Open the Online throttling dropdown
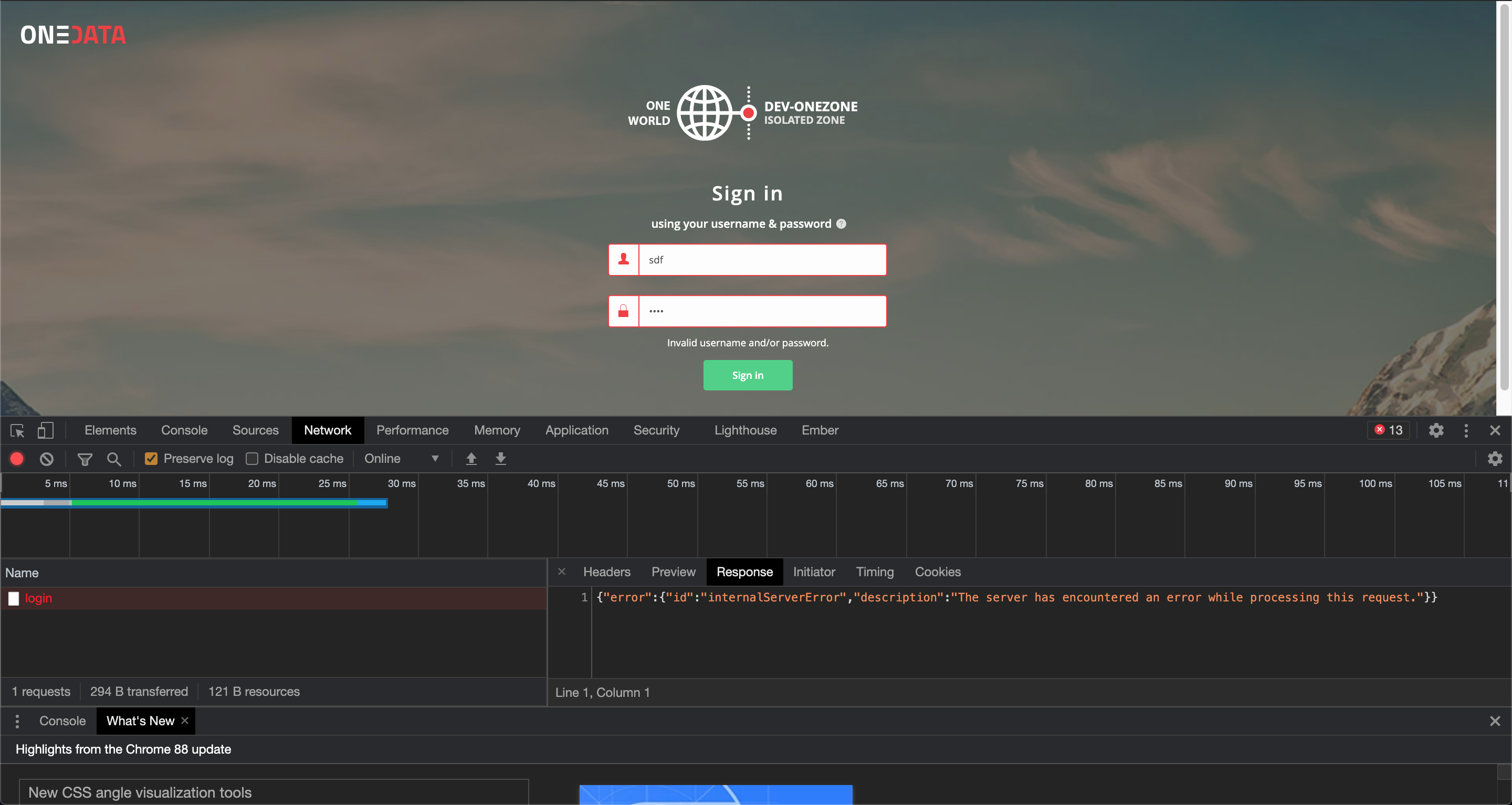This screenshot has width=1512, height=805. point(402,459)
